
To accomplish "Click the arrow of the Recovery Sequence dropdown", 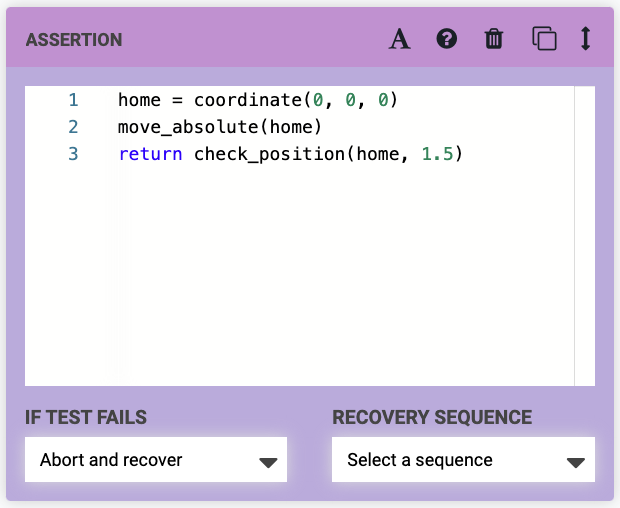I will (575, 462).
